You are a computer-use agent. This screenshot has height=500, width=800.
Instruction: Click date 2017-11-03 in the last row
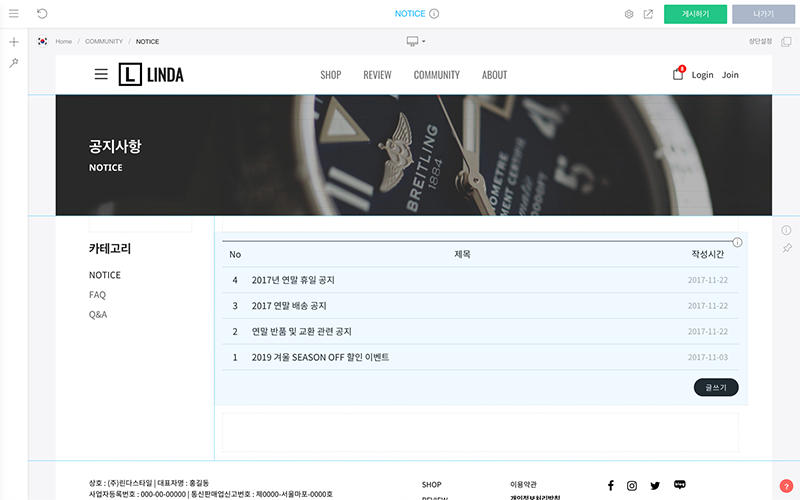coord(708,357)
